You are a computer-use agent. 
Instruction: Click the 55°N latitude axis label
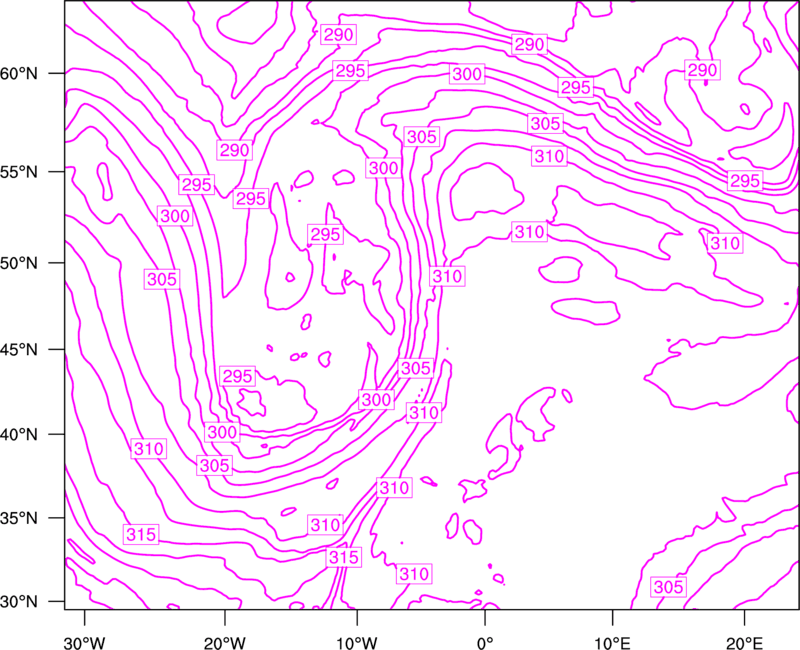(x=19, y=171)
